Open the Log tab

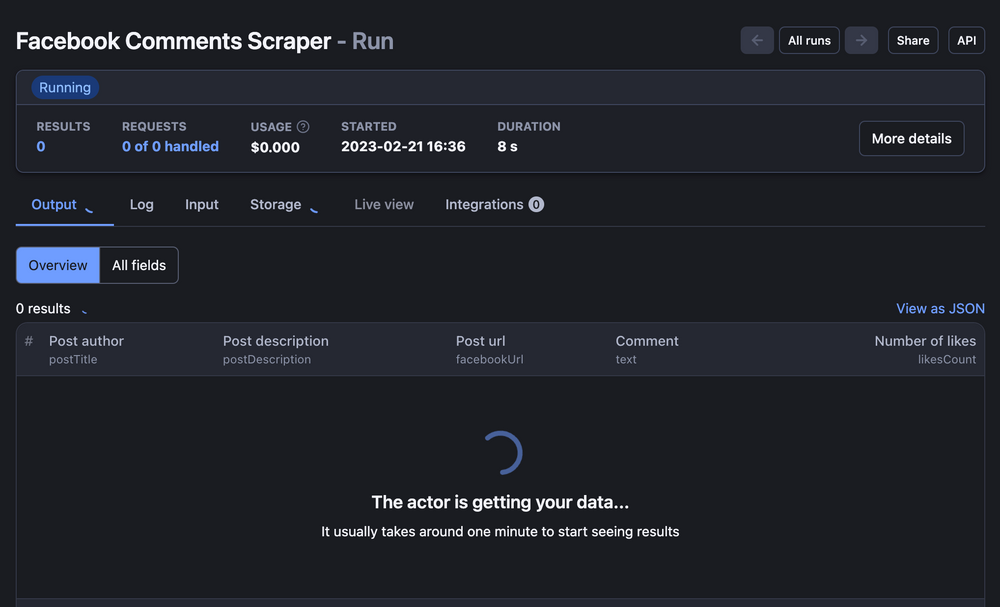click(142, 205)
